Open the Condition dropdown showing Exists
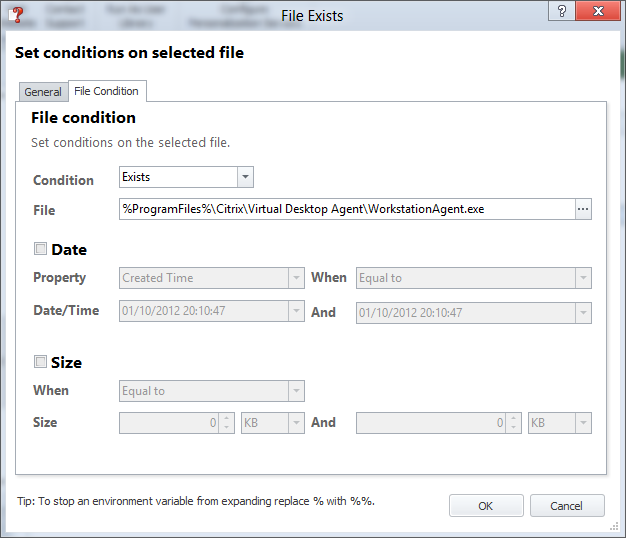 pyautogui.click(x=245, y=177)
